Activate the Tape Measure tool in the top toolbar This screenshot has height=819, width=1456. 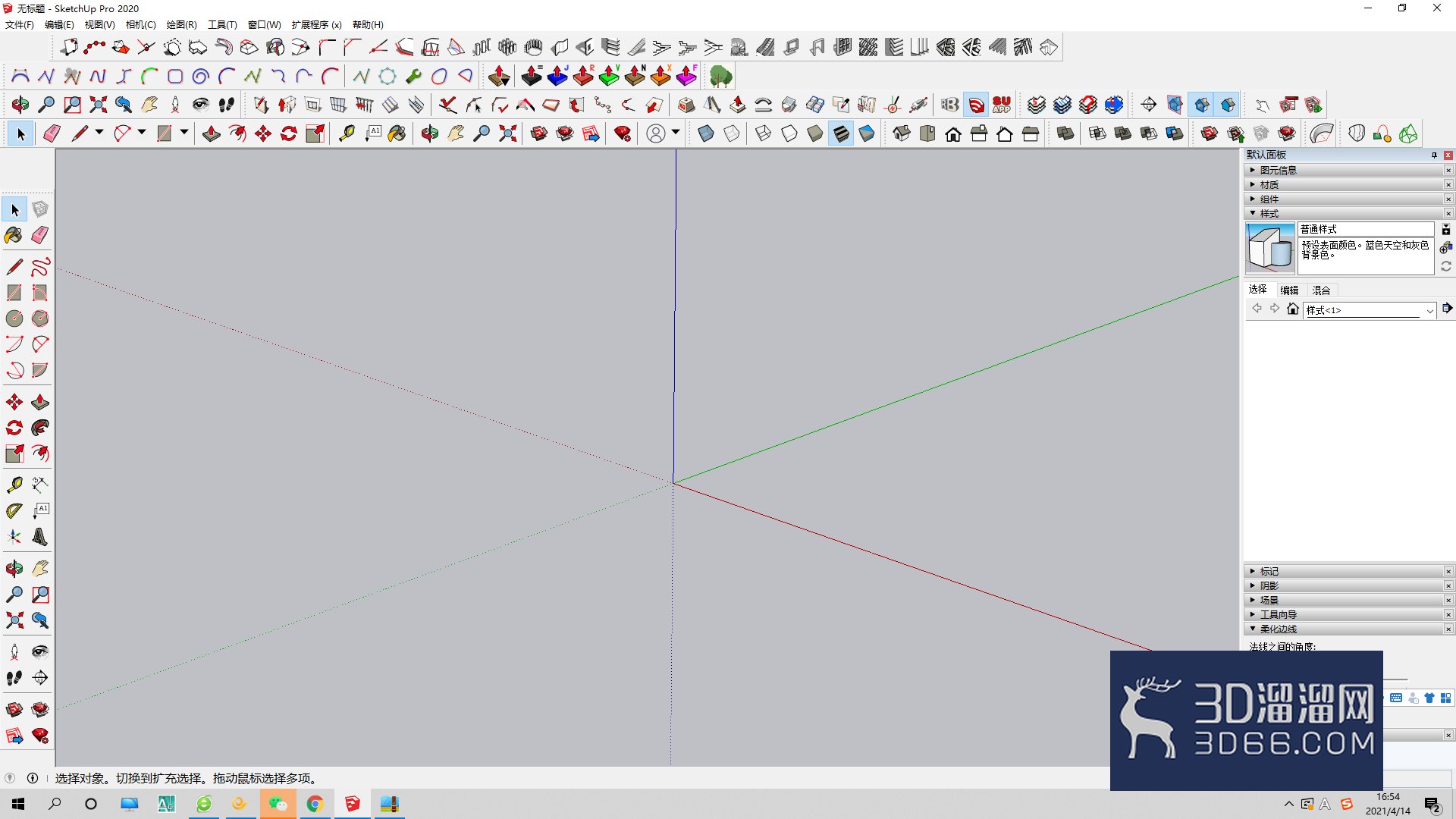tap(347, 134)
